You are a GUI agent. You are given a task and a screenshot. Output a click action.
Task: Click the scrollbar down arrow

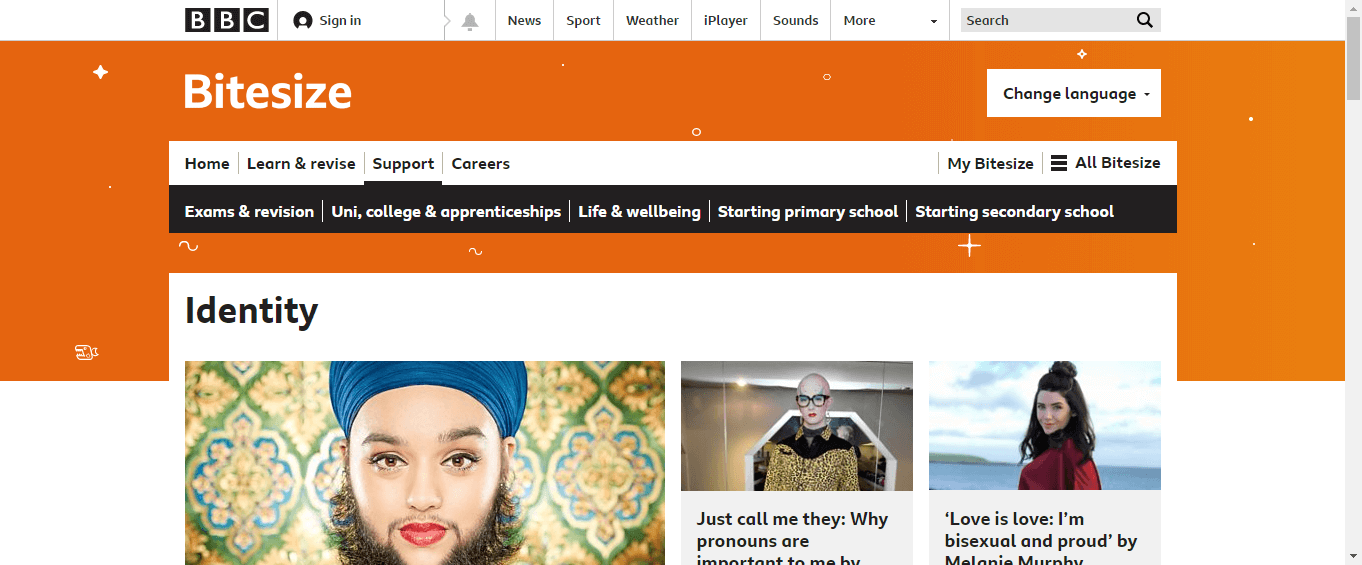click(1353, 556)
